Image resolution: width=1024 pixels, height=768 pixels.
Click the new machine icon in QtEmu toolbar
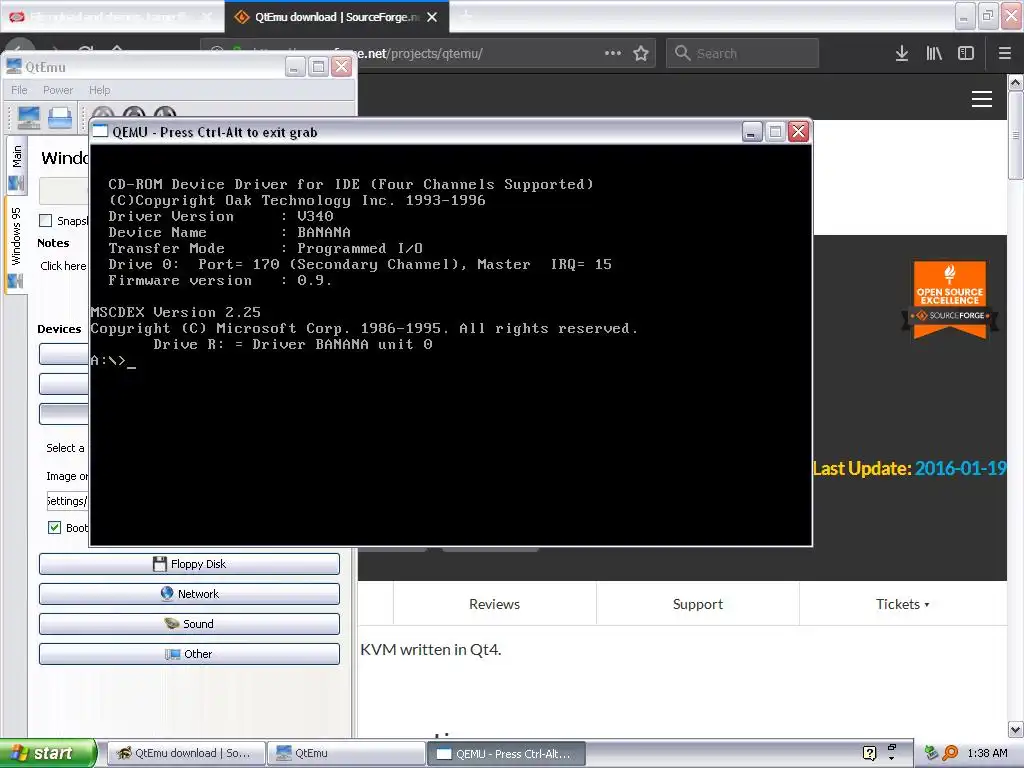(29, 118)
